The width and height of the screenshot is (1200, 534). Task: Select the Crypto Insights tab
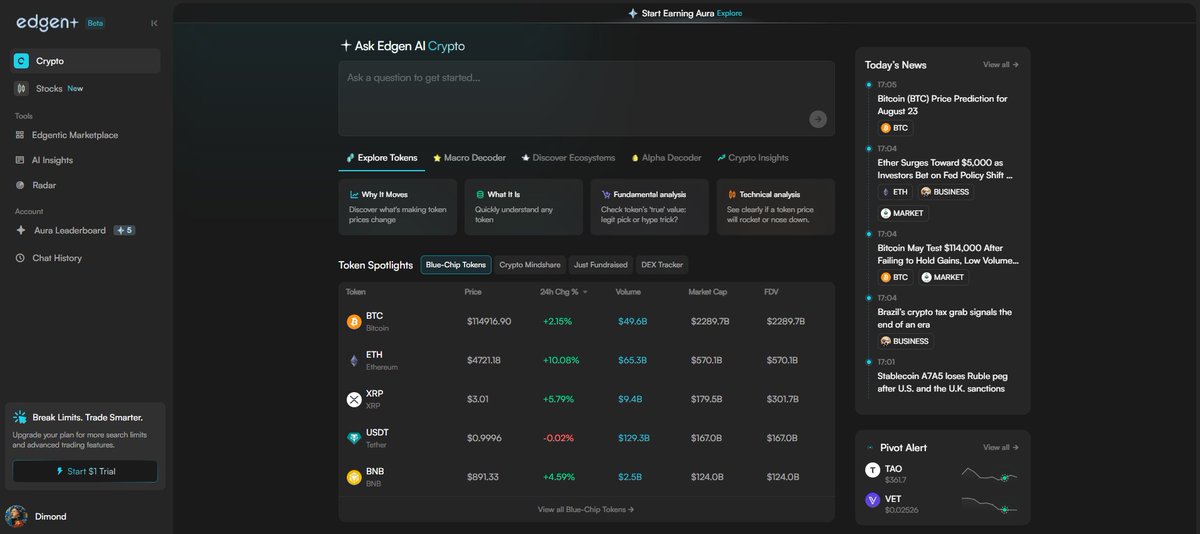click(752, 158)
